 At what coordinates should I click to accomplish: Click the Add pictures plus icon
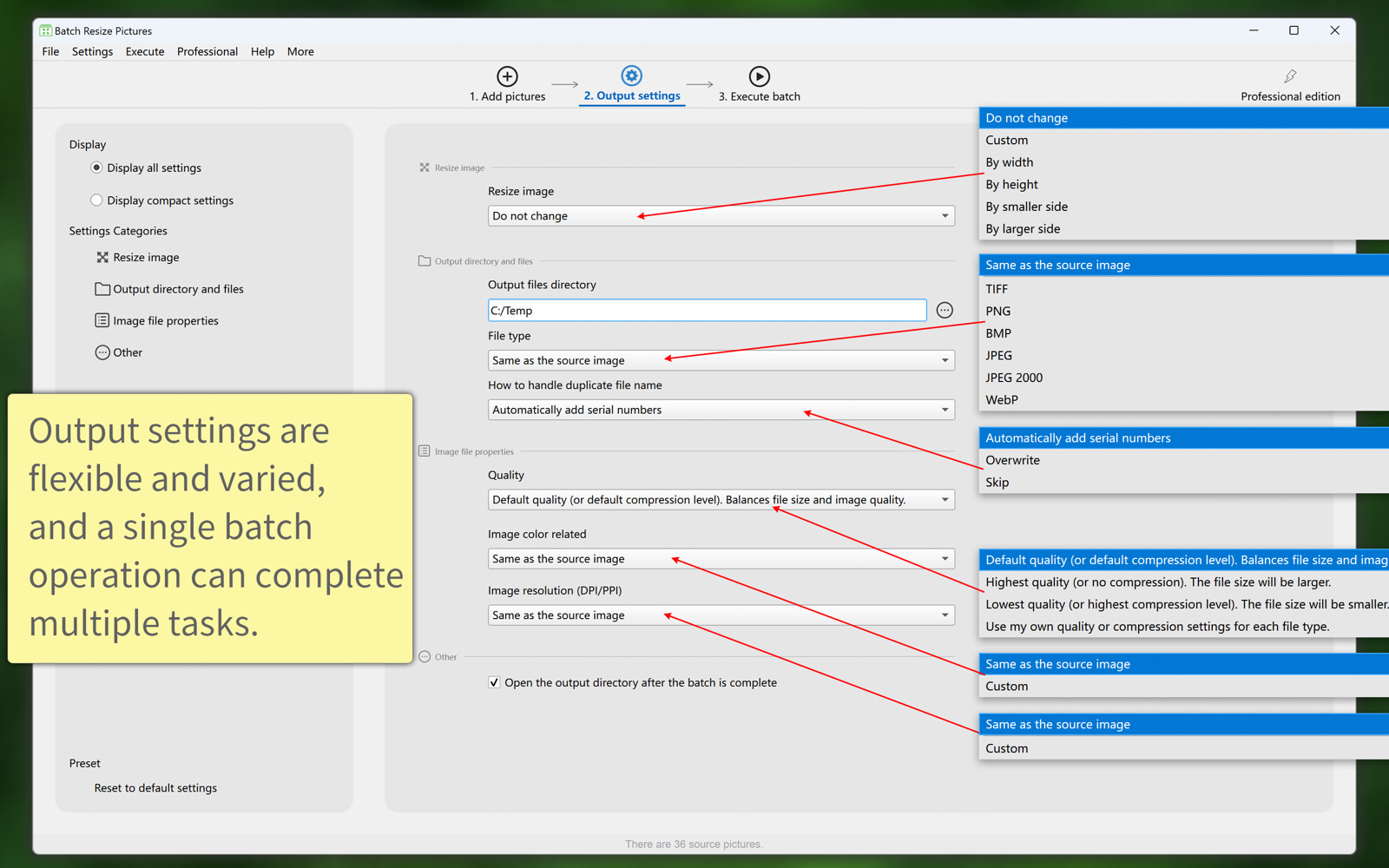507,76
